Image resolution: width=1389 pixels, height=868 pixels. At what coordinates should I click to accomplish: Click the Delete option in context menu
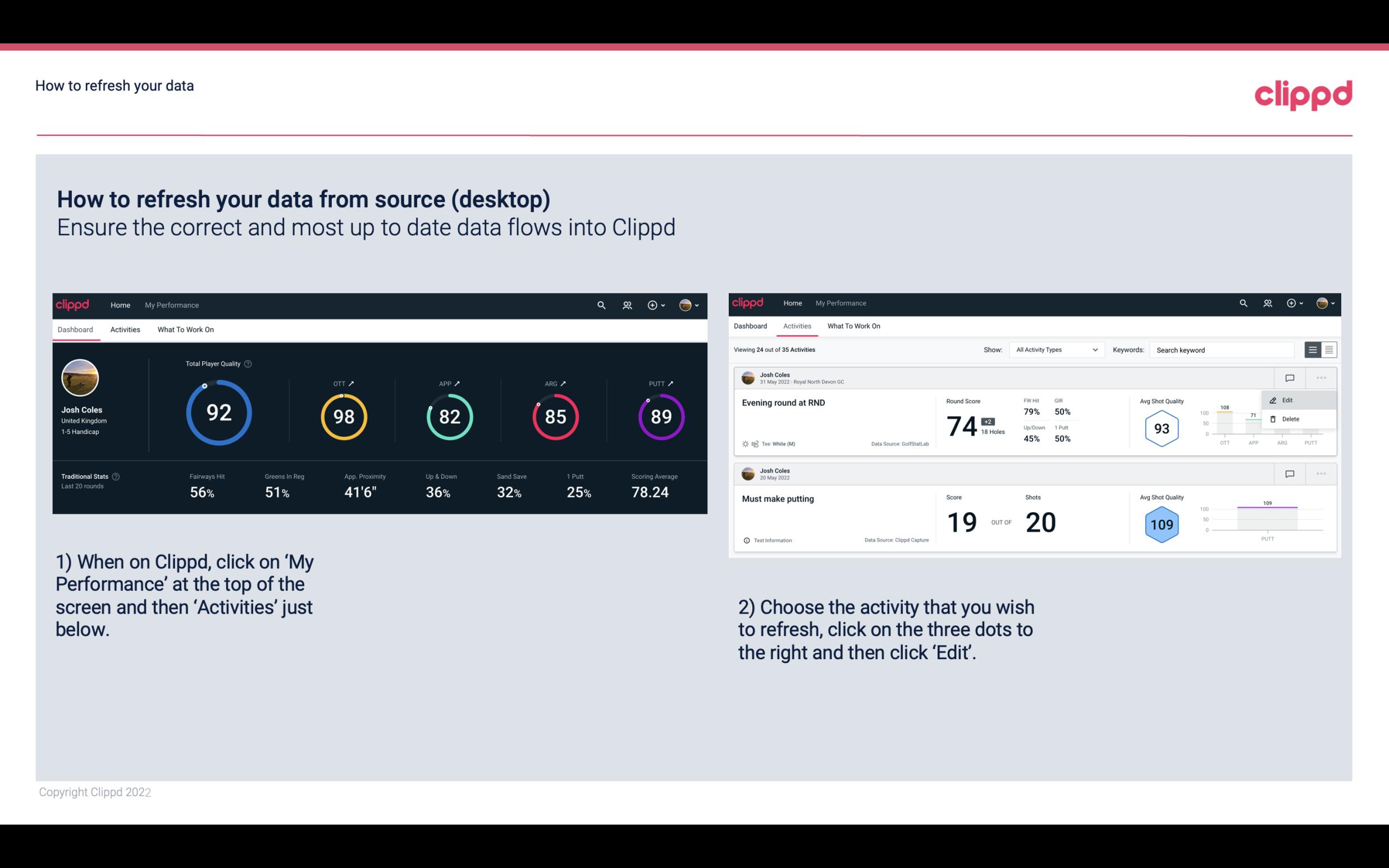(1291, 419)
